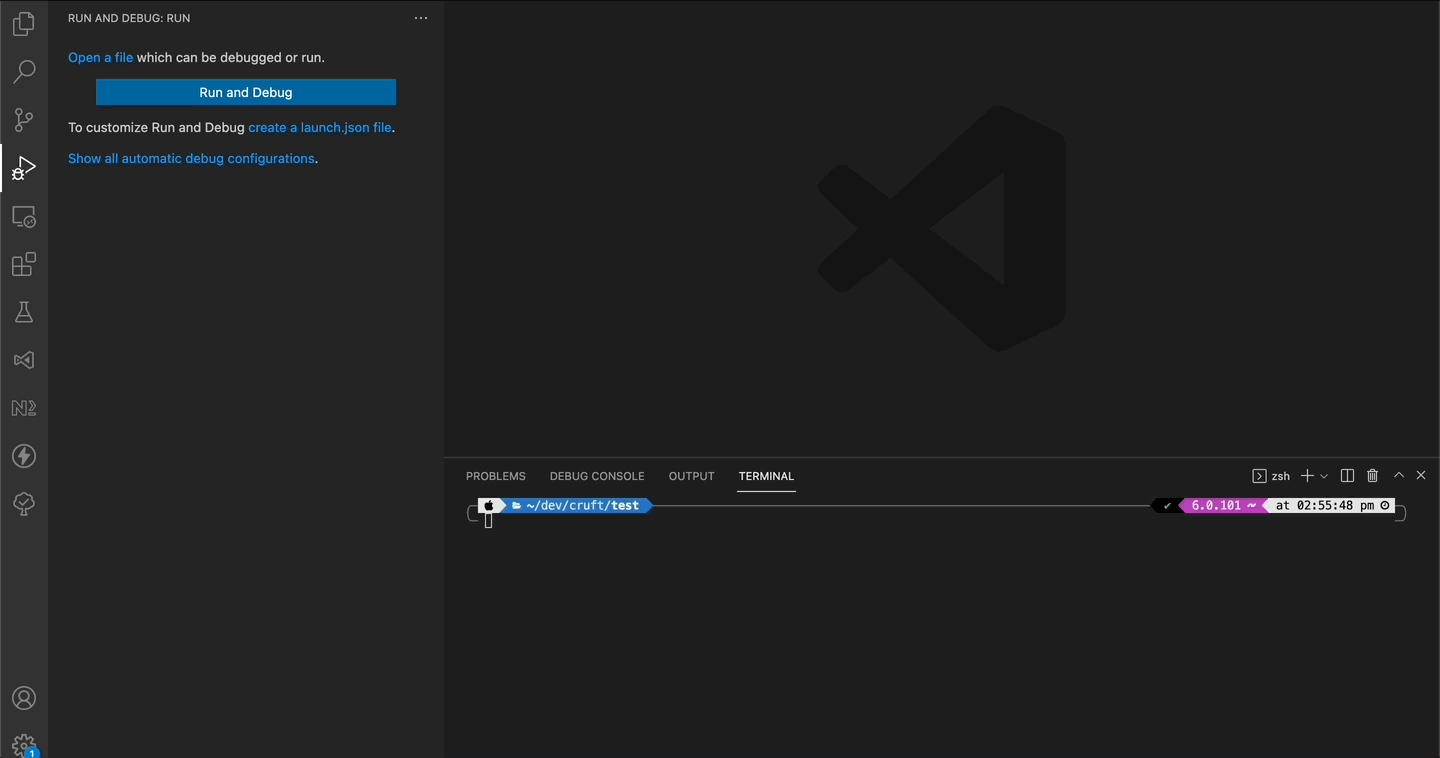Click the ~/dev/cruft/test path in prompt

pos(582,505)
